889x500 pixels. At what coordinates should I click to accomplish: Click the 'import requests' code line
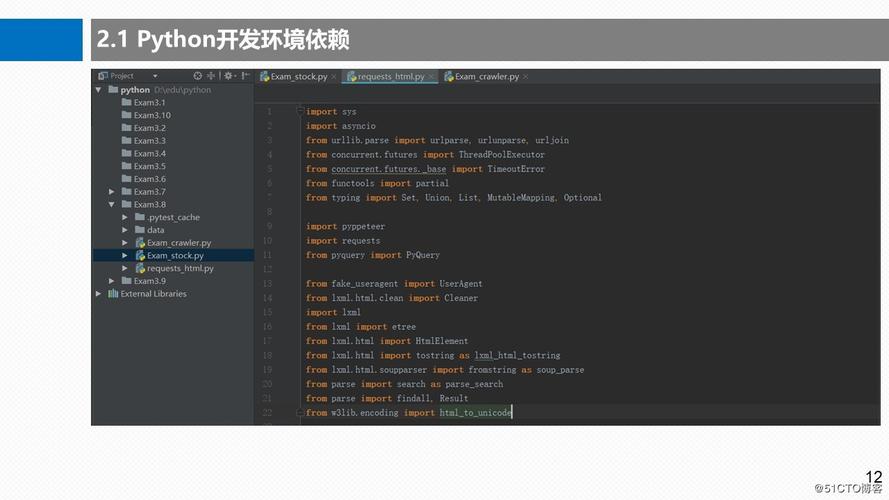(343, 241)
